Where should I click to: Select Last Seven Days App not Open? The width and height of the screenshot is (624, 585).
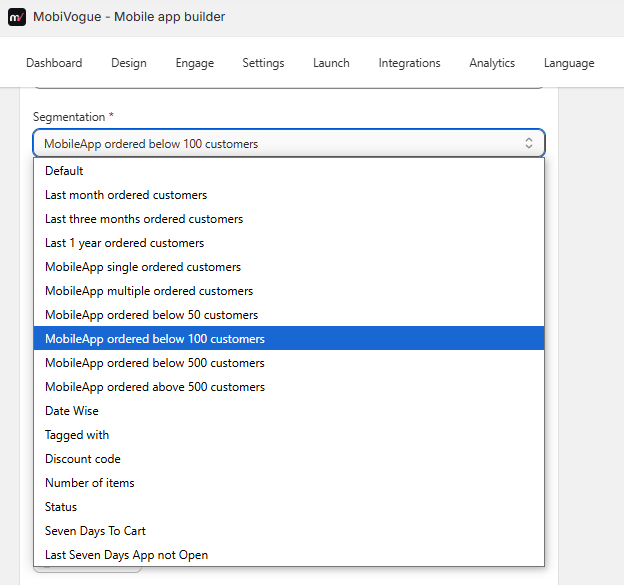pos(289,554)
